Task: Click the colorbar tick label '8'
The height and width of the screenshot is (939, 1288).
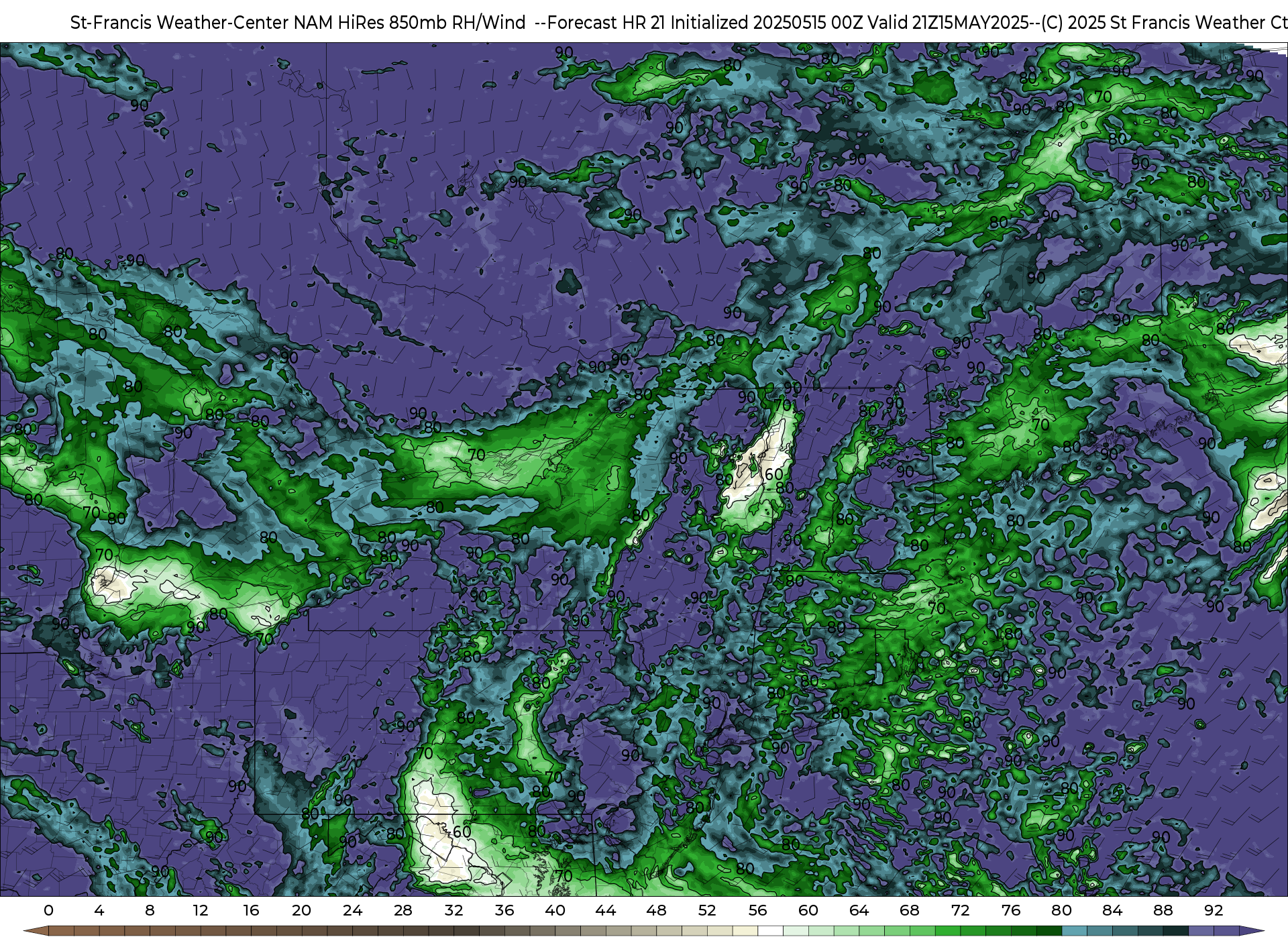Action: click(x=150, y=911)
